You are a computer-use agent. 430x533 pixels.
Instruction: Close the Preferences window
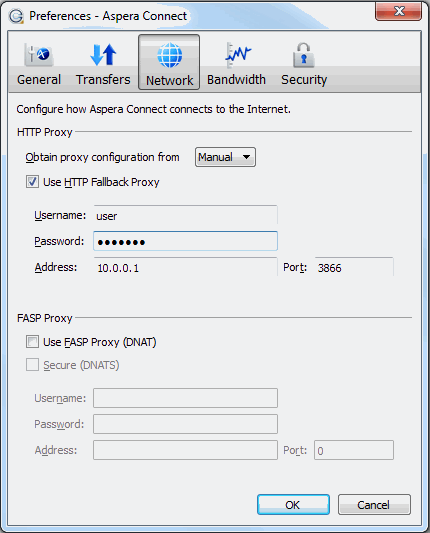[x=398, y=12]
